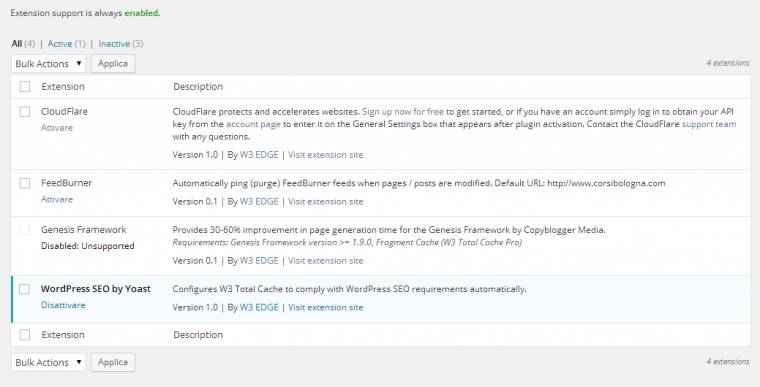The width and height of the screenshot is (760, 387).
Task: Click the Description column header at top
Action: tap(198, 86)
